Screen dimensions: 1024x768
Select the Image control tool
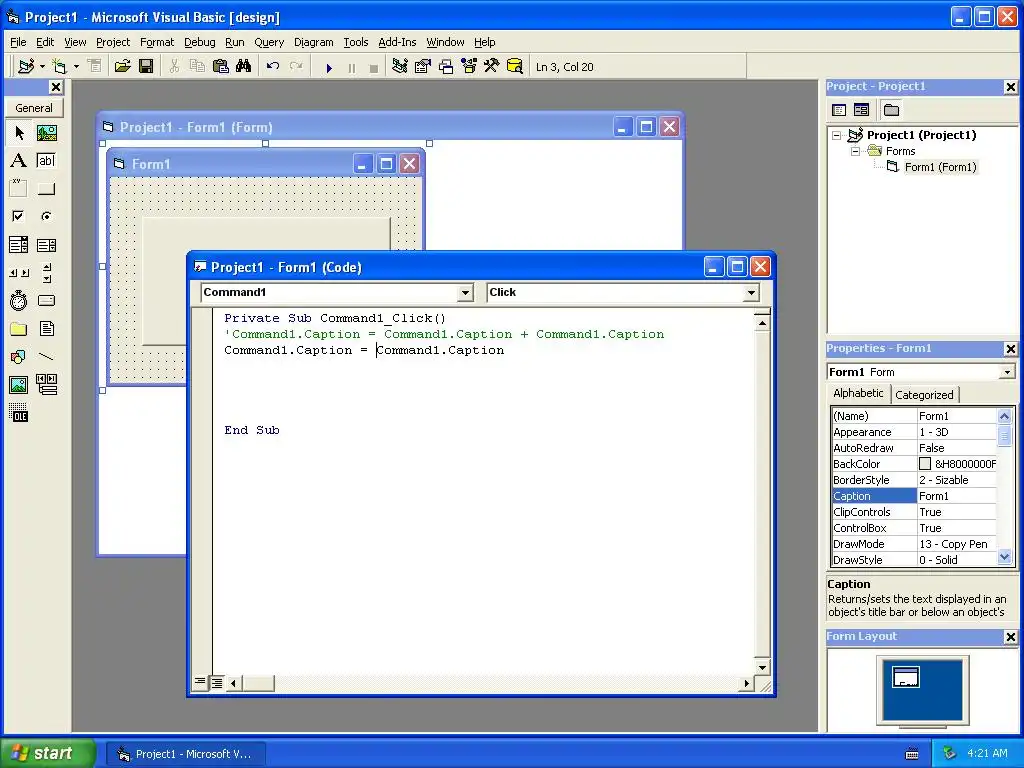click(x=19, y=385)
